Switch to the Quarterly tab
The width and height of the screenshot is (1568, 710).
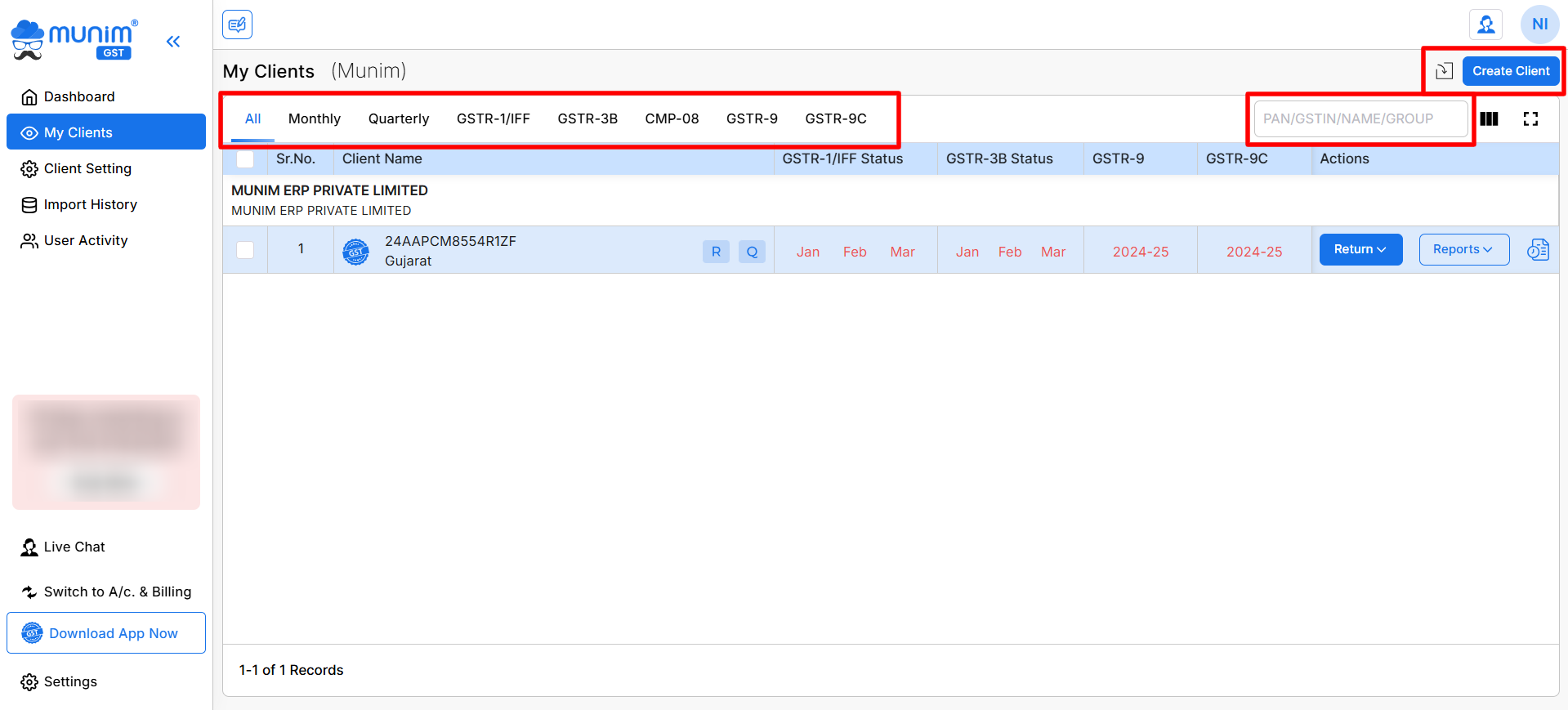point(398,119)
